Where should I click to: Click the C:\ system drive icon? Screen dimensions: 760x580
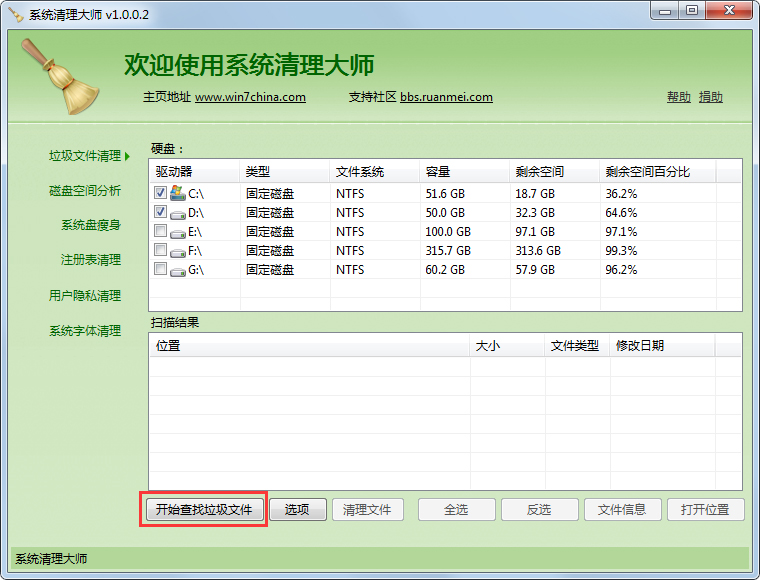point(178,192)
